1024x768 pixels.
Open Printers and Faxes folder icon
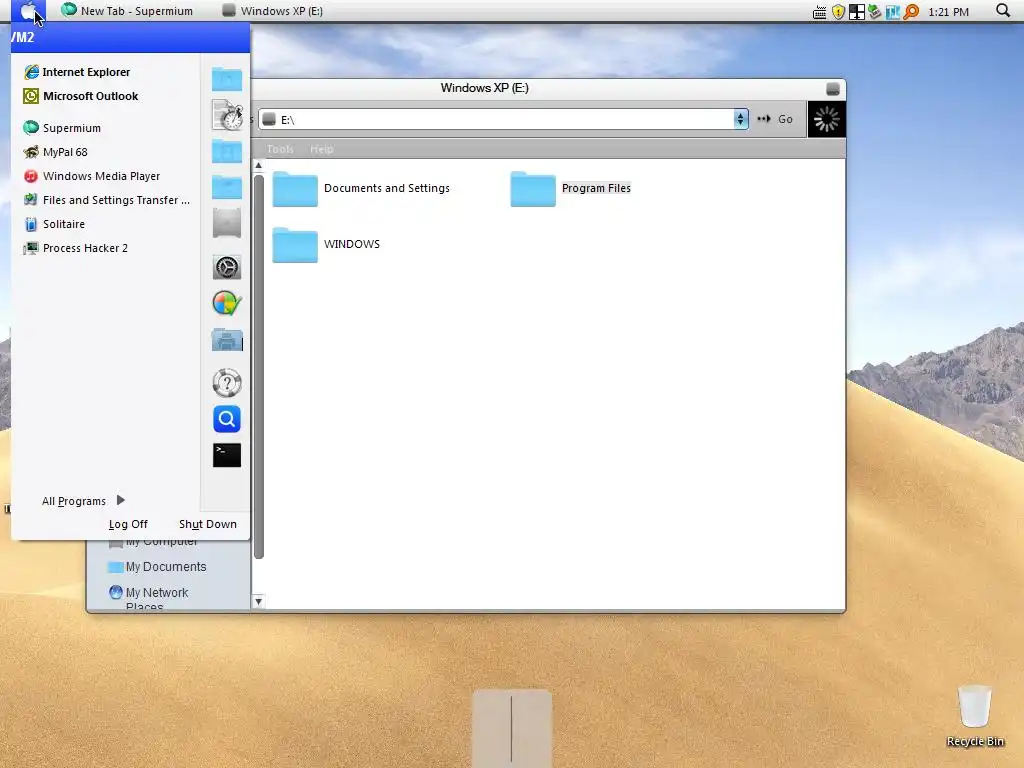click(227, 340)
